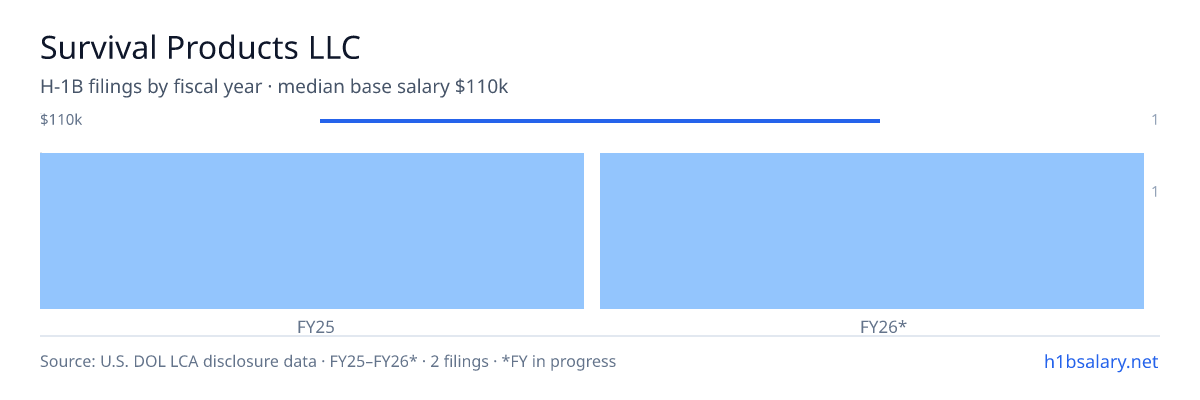Click the lower right axis value 1
The image size is (1200, 400).
point(1155,191)
